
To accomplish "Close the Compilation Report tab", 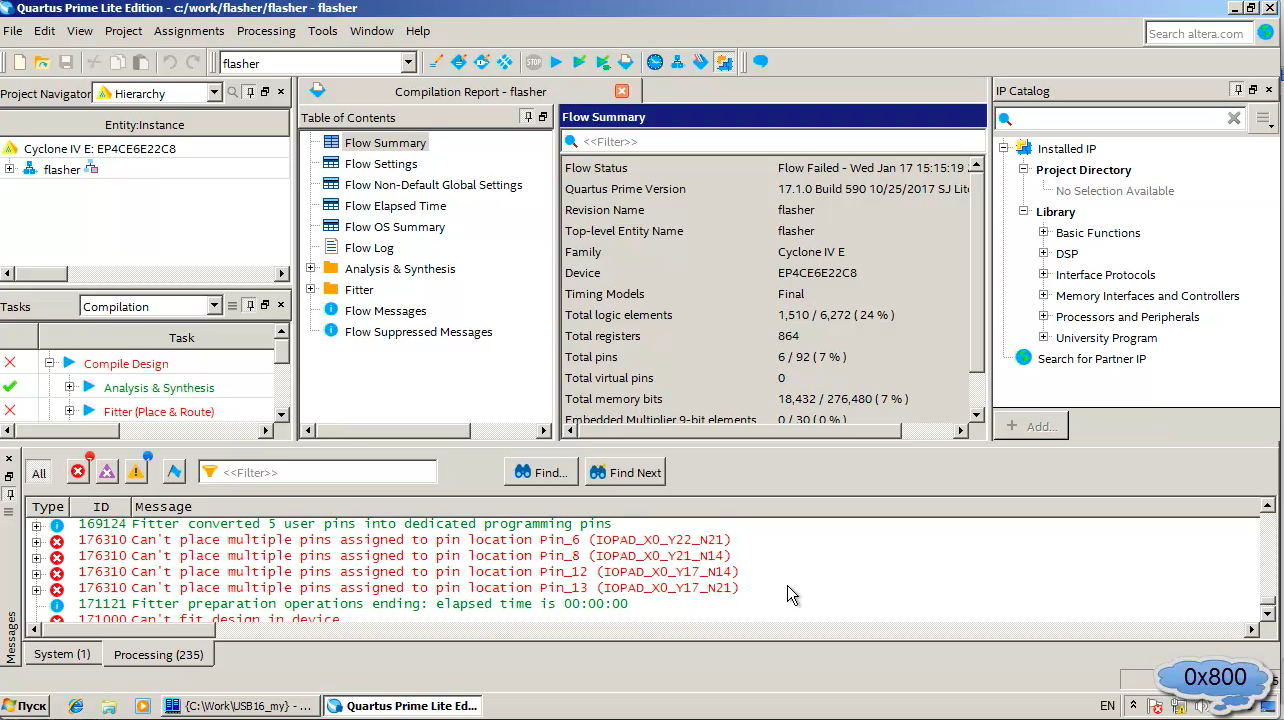I will click(x=622, y=91).
